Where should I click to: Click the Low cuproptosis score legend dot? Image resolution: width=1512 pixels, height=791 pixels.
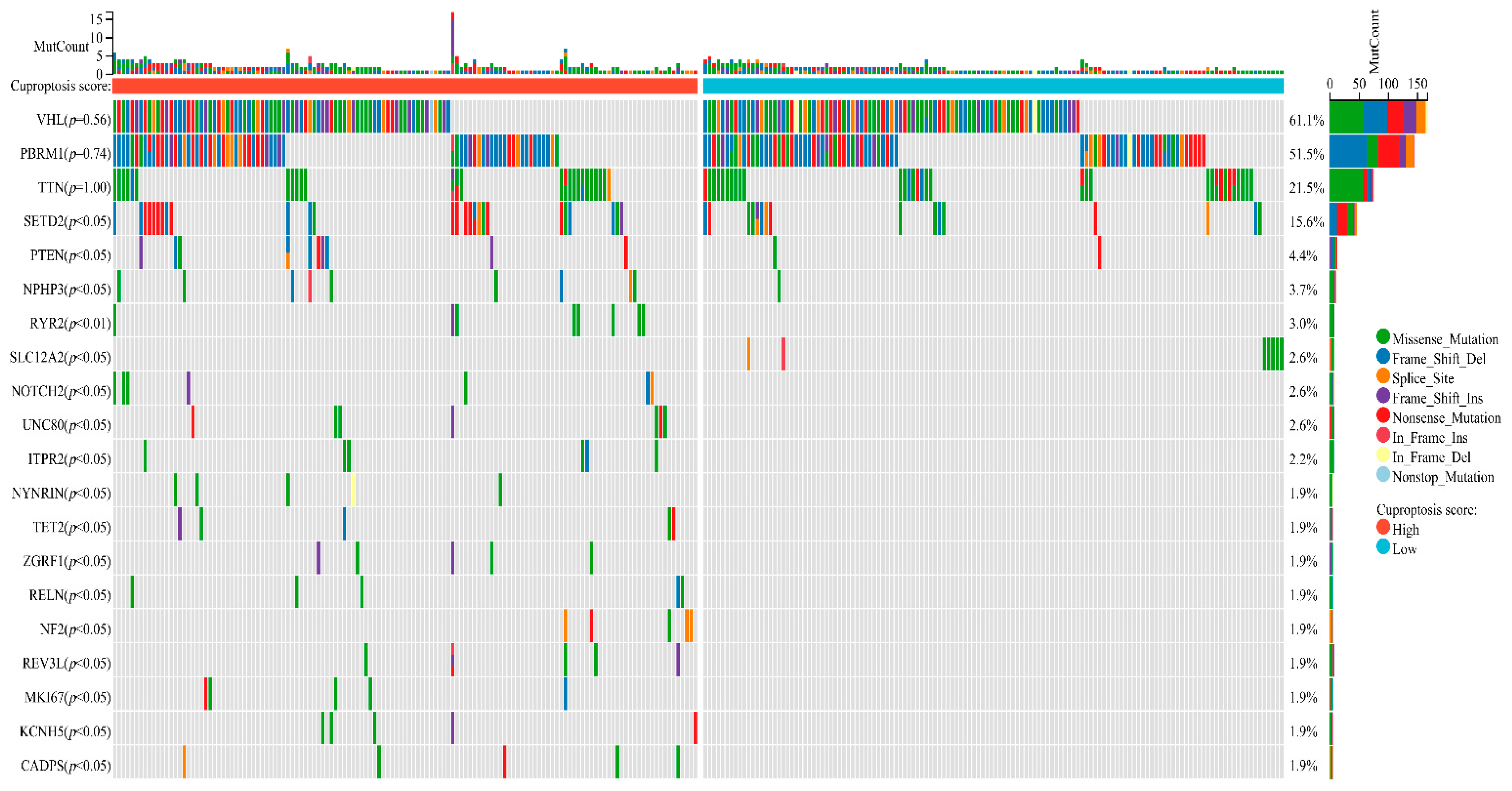(x=1383, y=547)
